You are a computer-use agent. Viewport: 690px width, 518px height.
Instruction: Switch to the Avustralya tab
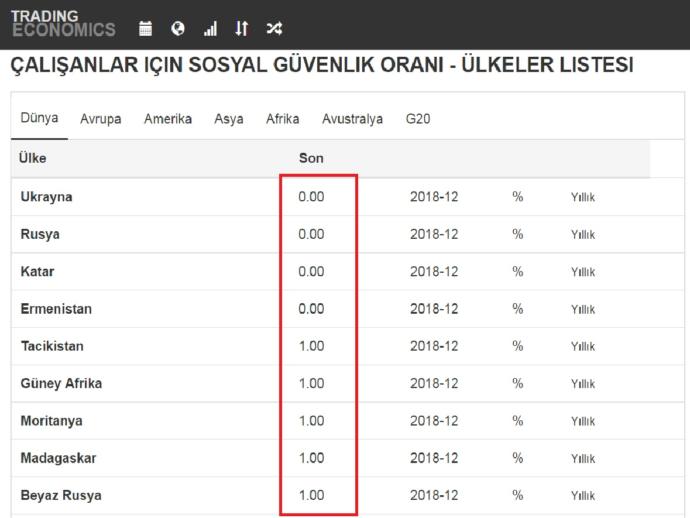[x=352, y=119]
